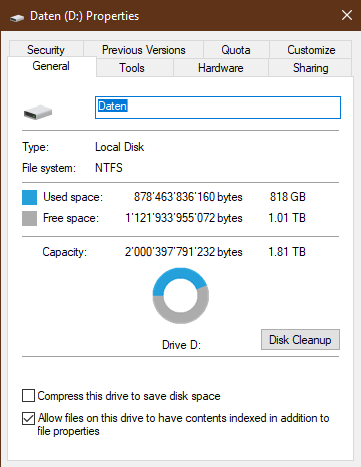This screenshot has height=467, width=361.
Task: Enable Compress this drive to save disk space
Action: 28,396
